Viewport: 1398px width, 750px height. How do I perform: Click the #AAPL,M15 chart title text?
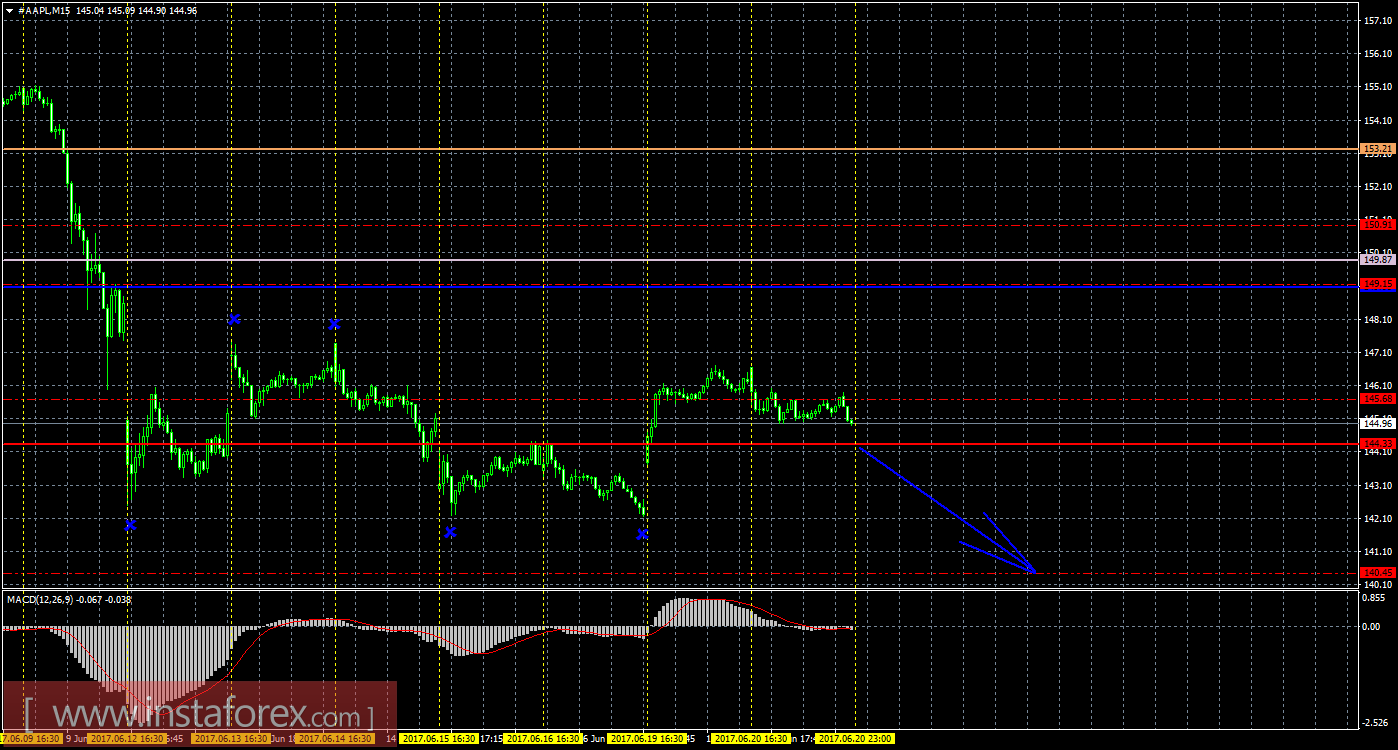(x=43, y=9)
